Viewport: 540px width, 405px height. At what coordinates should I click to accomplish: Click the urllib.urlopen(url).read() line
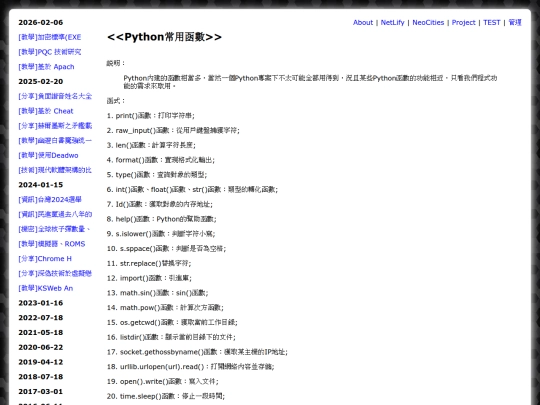pos(190,367)
